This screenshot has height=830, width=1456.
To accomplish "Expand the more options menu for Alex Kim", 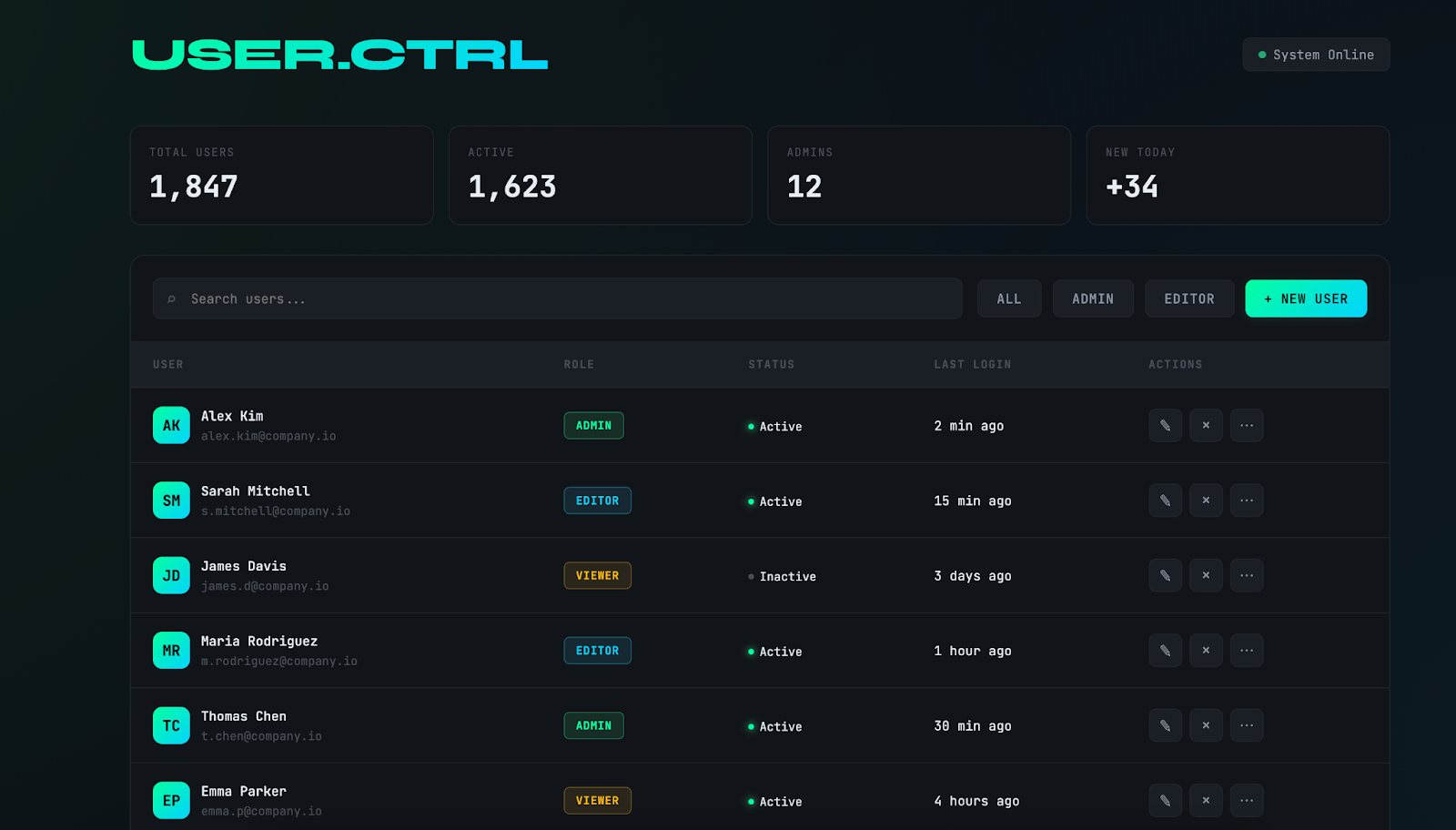I will (x=1247, y=425).
